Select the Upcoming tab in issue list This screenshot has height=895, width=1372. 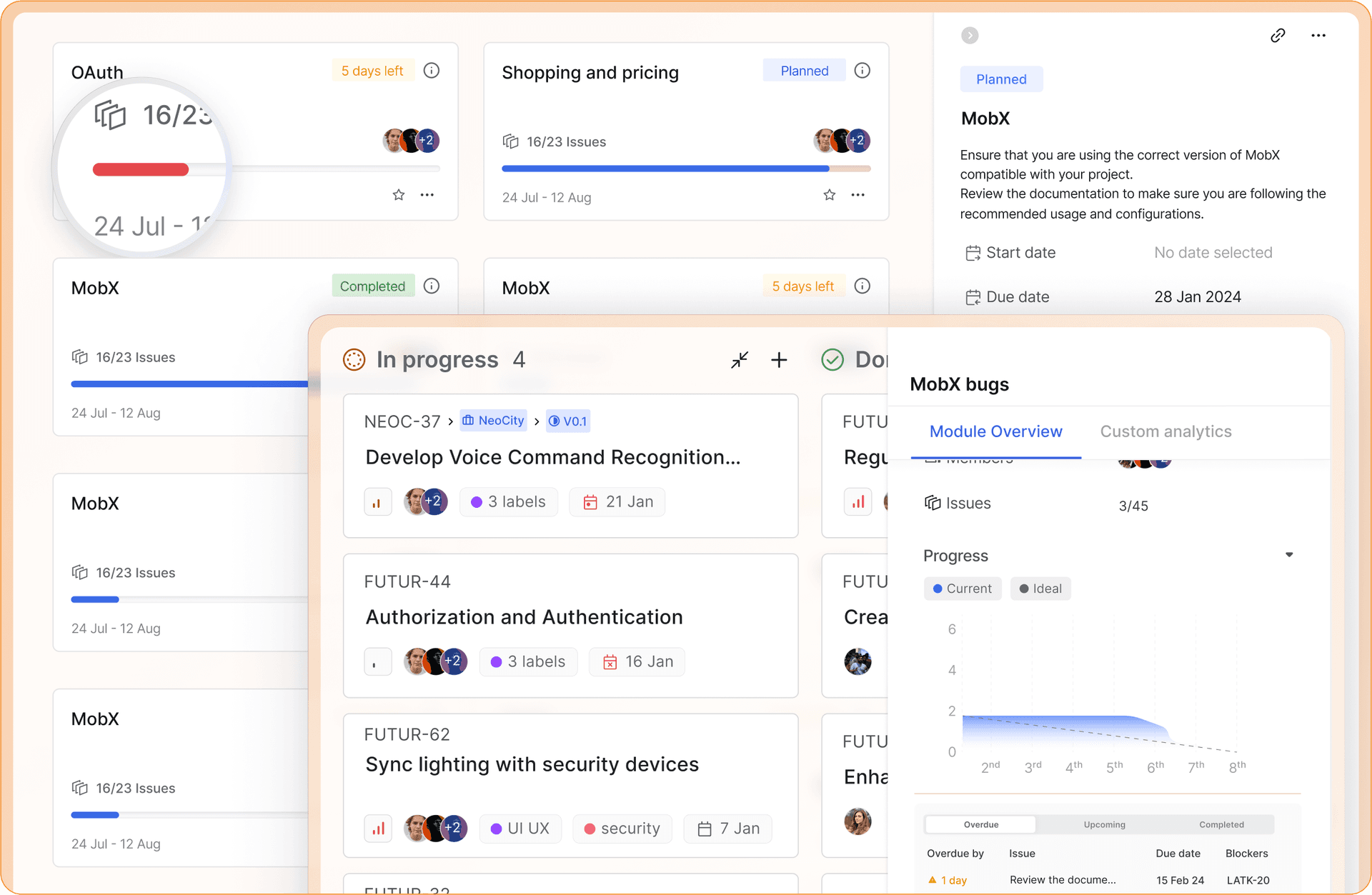(1103, 824)
